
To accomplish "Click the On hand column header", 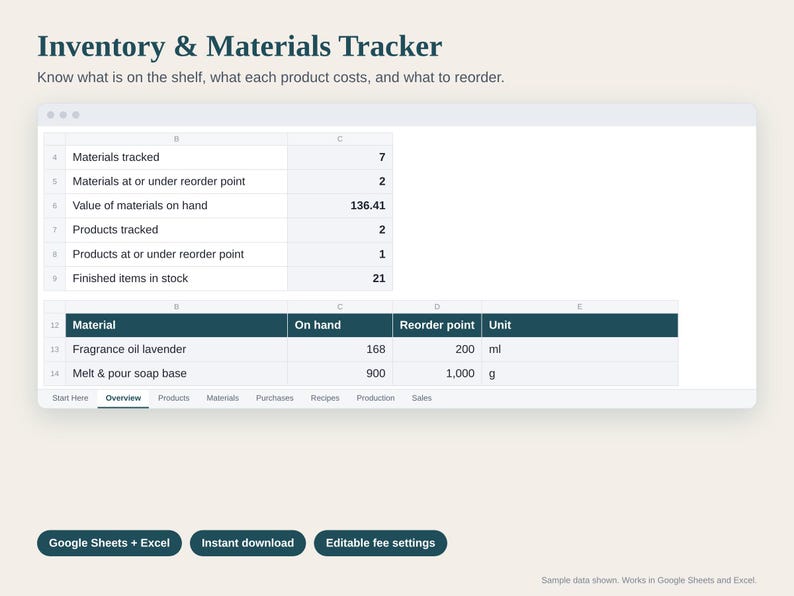I will pyautogui.click(x=340, y=325).
